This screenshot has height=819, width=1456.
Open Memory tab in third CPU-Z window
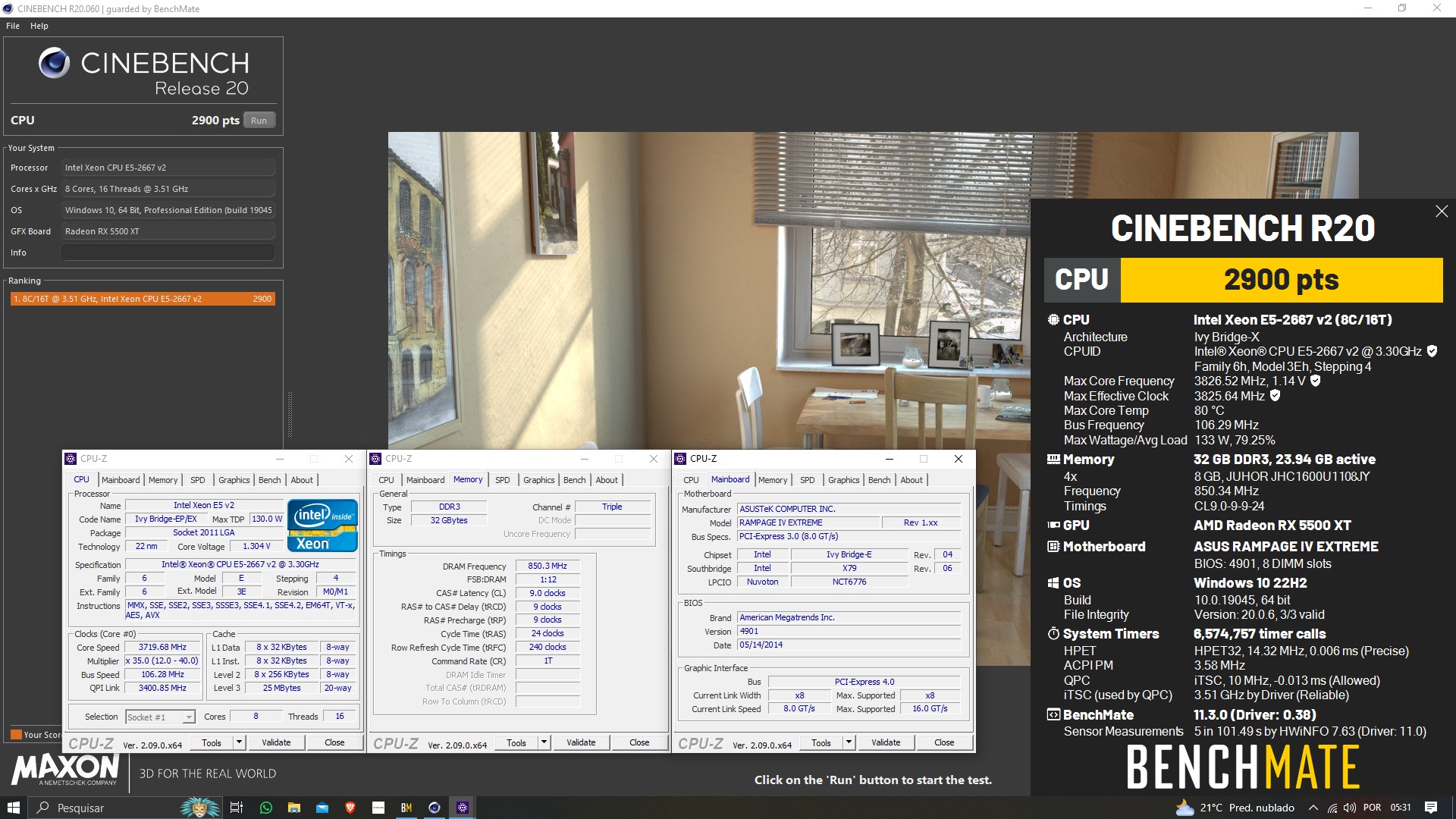pyautogui.click(x=773, y=480)
